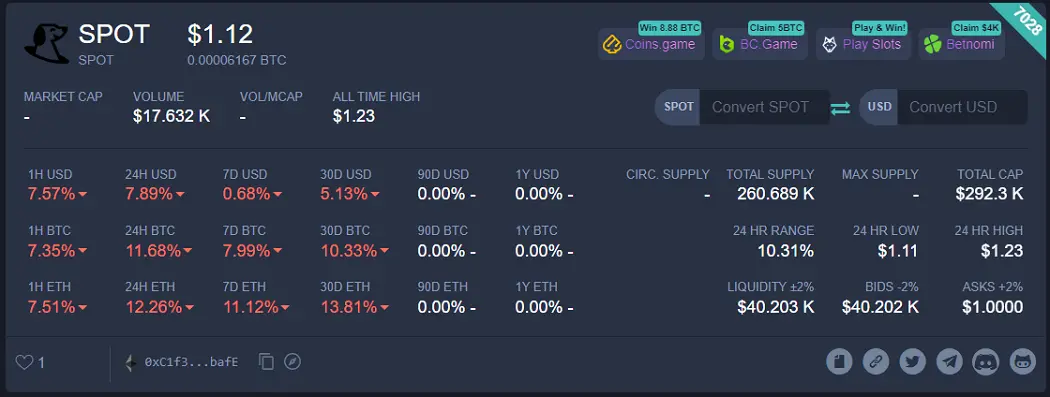This screenshot has width=1050, height=397.
Task: Click the $1.0000 asks value
Action: point(992,307)
